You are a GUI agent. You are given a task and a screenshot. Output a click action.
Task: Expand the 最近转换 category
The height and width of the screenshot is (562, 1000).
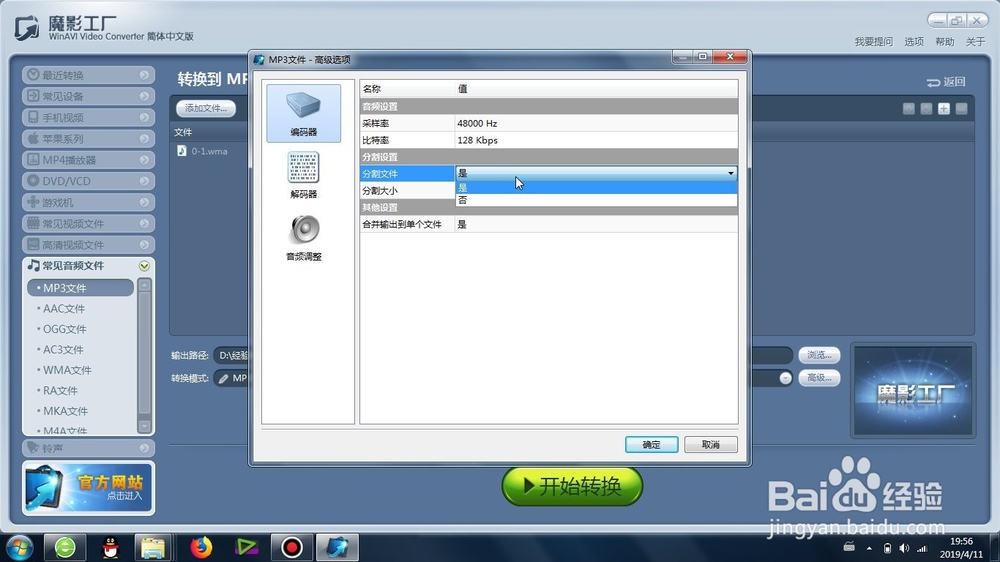click(x=89, y=75)
